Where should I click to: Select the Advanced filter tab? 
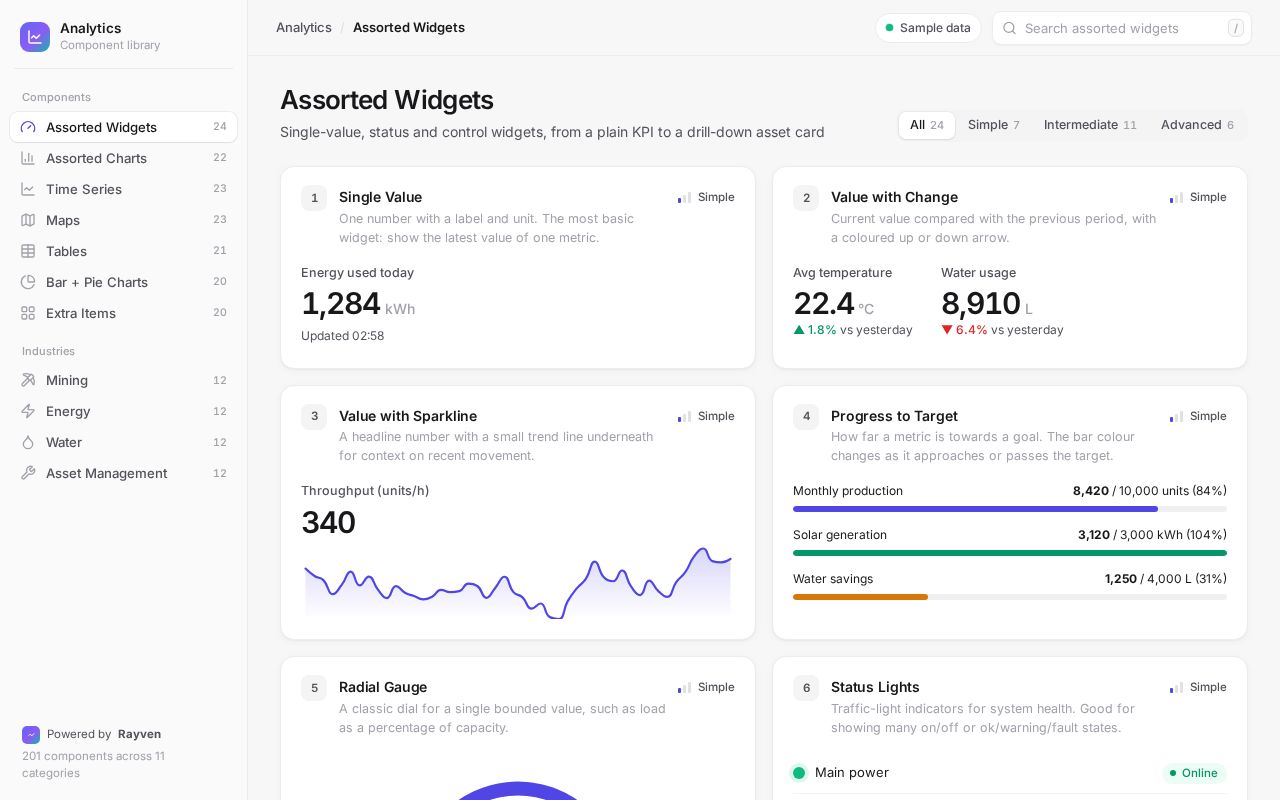point(1197,125)
